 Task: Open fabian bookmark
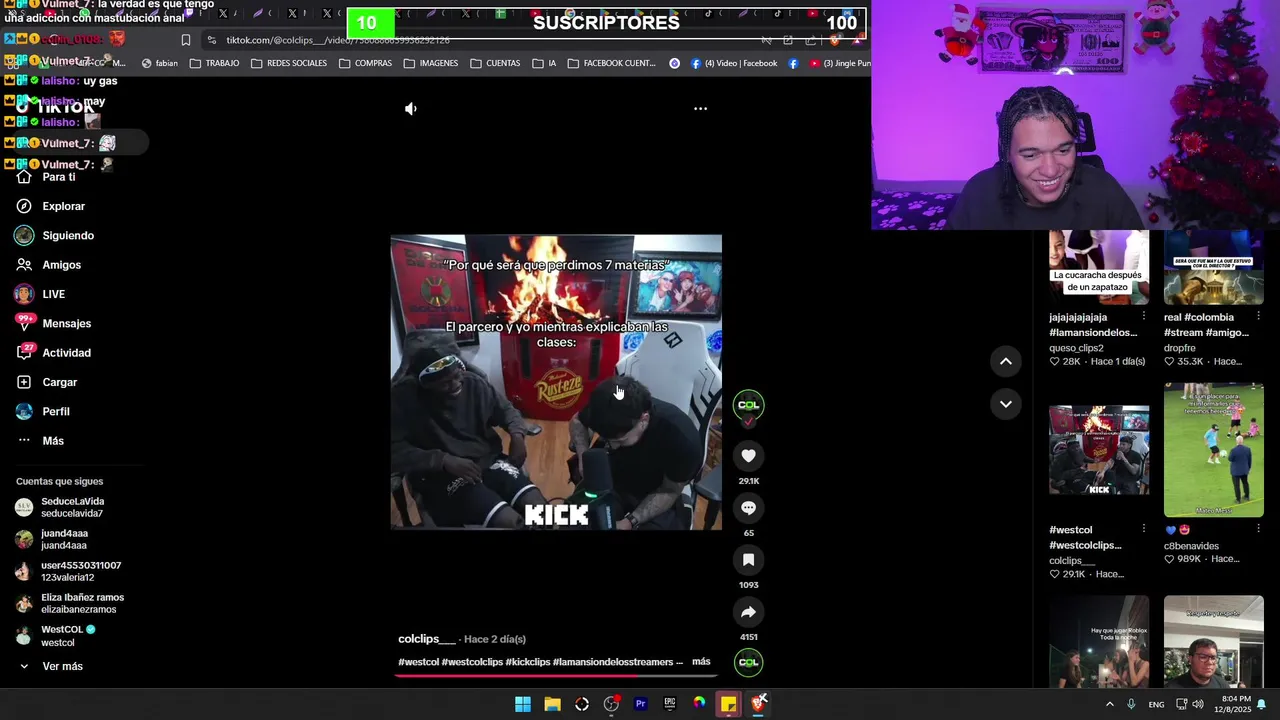coord(159,63)
